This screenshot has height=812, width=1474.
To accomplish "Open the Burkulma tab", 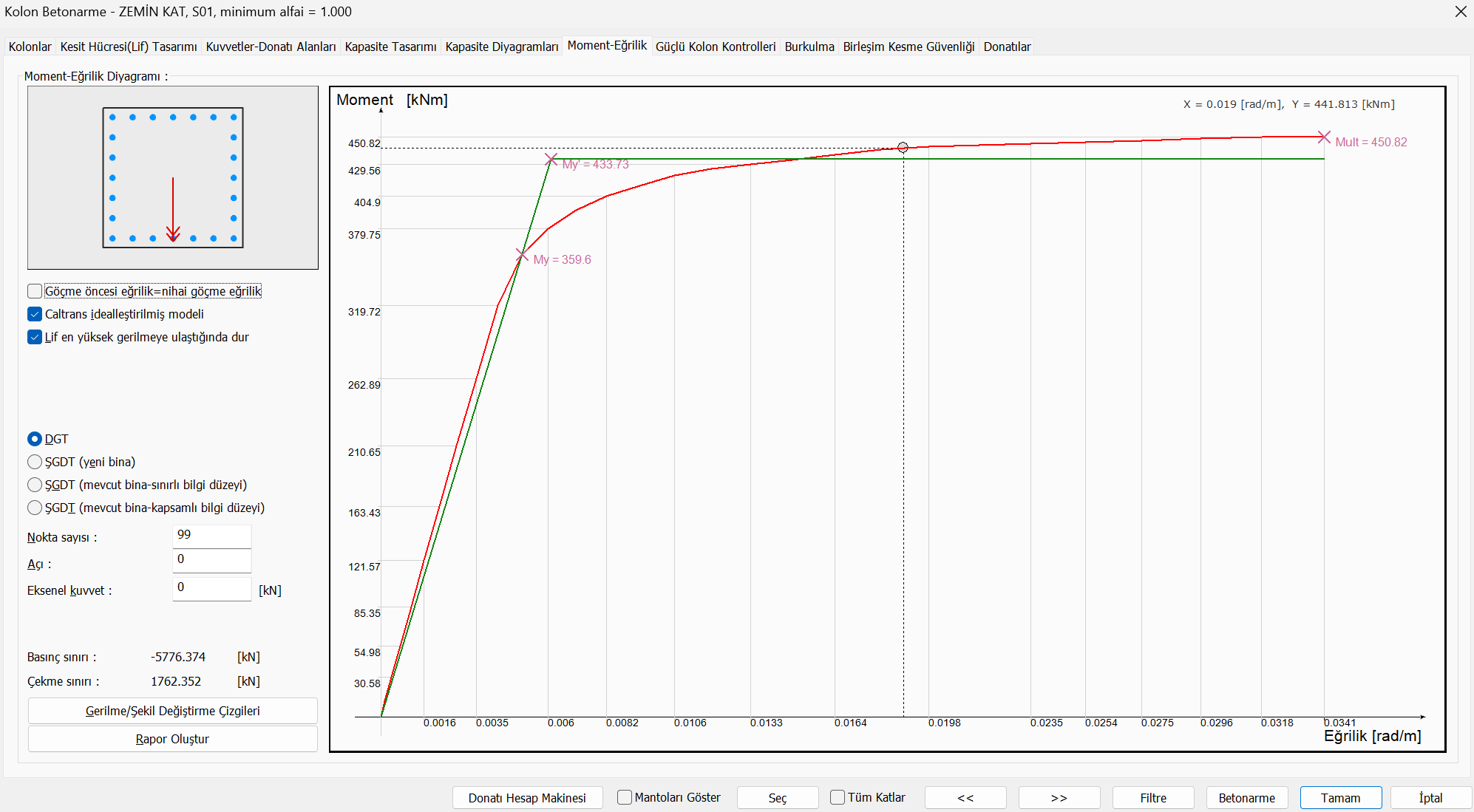I will pos(809,47).
